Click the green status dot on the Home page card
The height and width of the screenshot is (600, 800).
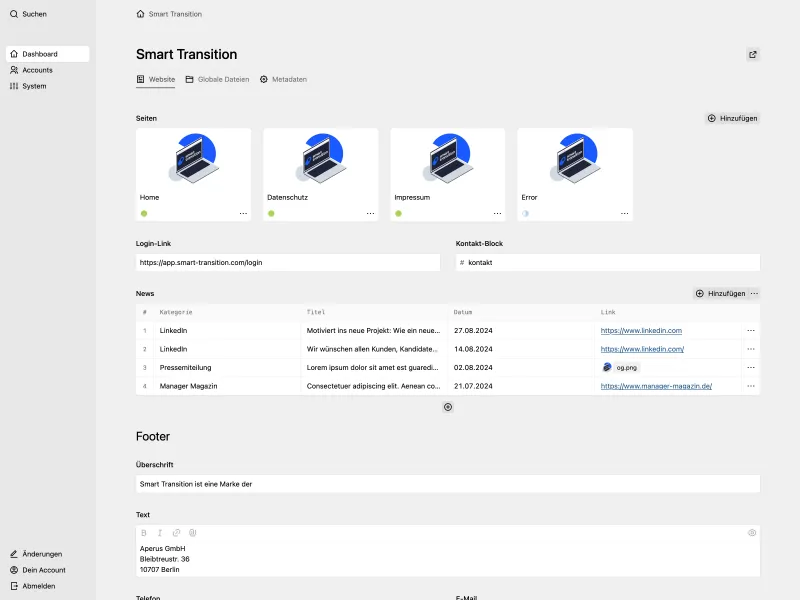143,211
